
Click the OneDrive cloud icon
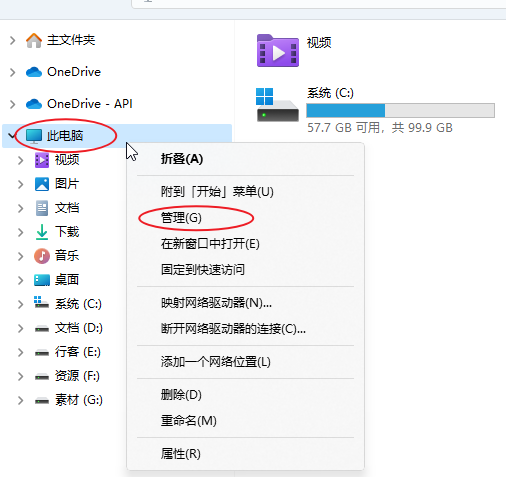[34, 72]
